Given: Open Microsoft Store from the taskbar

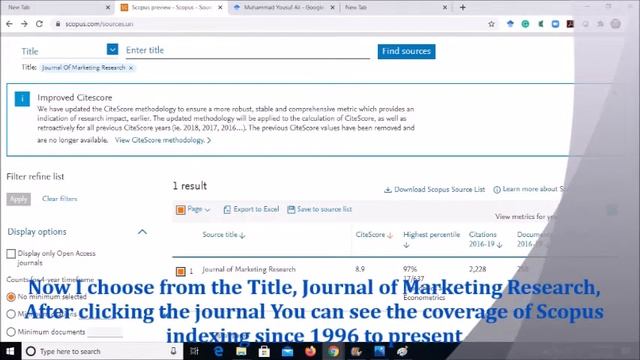Looking at the screenshot, I should point(264,351).
